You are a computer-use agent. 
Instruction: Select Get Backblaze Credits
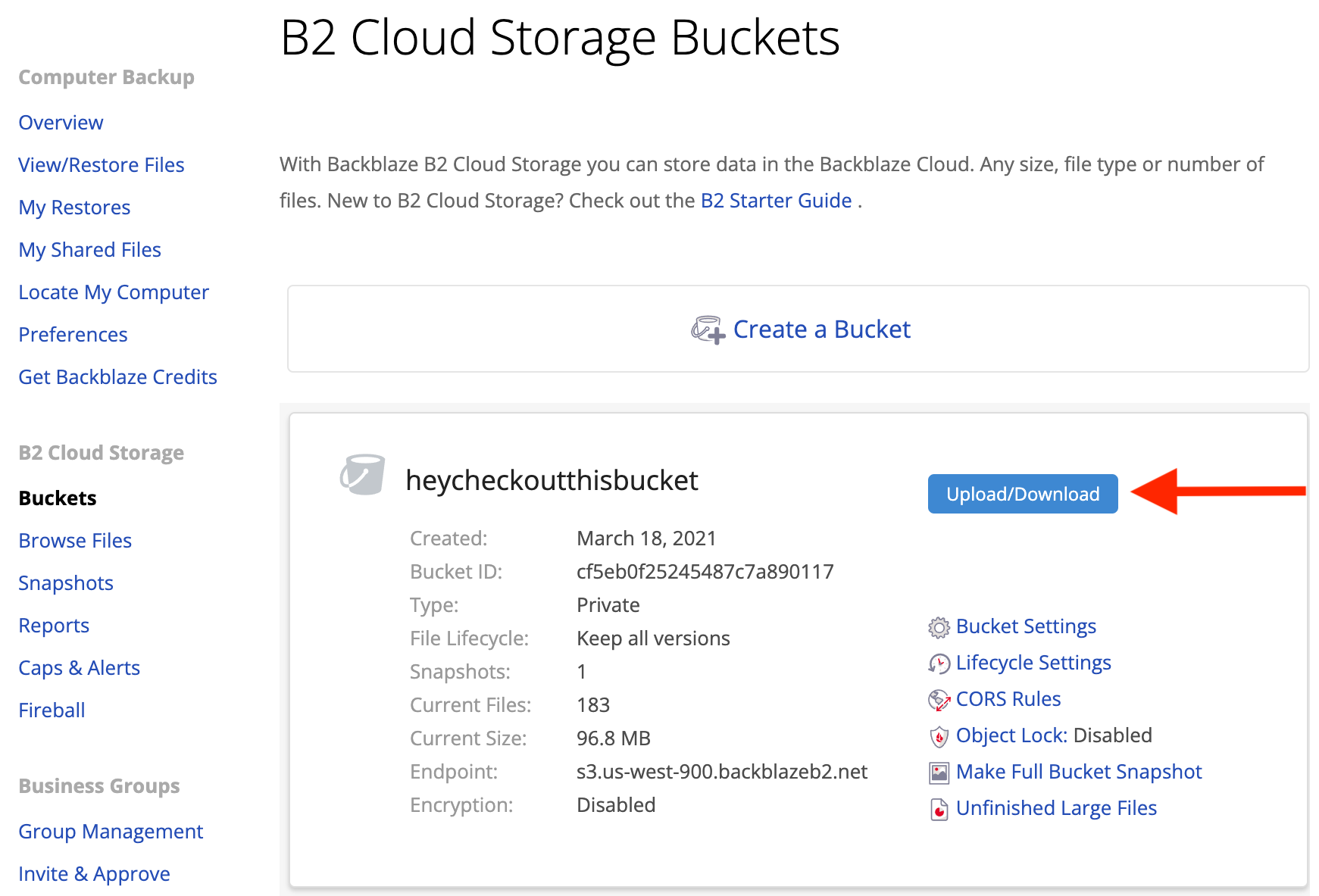117,377
